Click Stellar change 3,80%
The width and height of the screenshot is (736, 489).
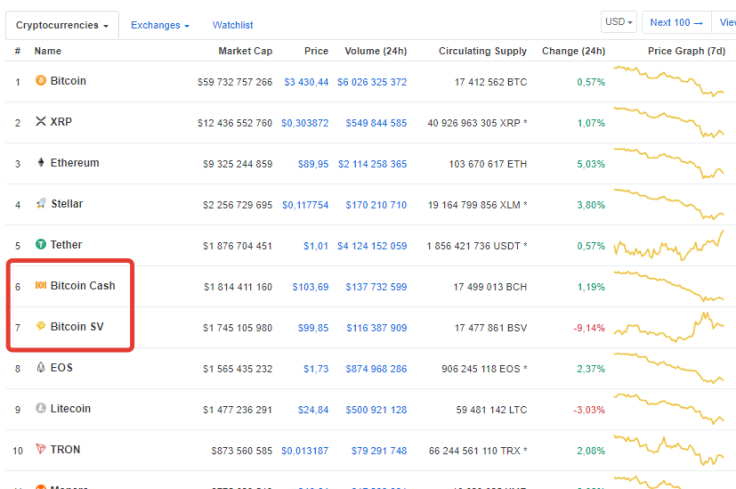pos(591,205)
